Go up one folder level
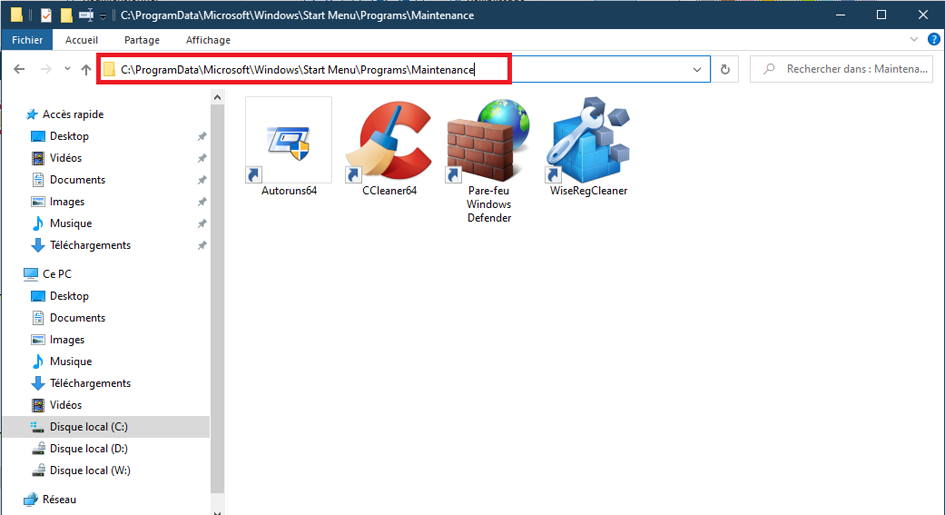 pyautogui.click(x=86, y=69)
